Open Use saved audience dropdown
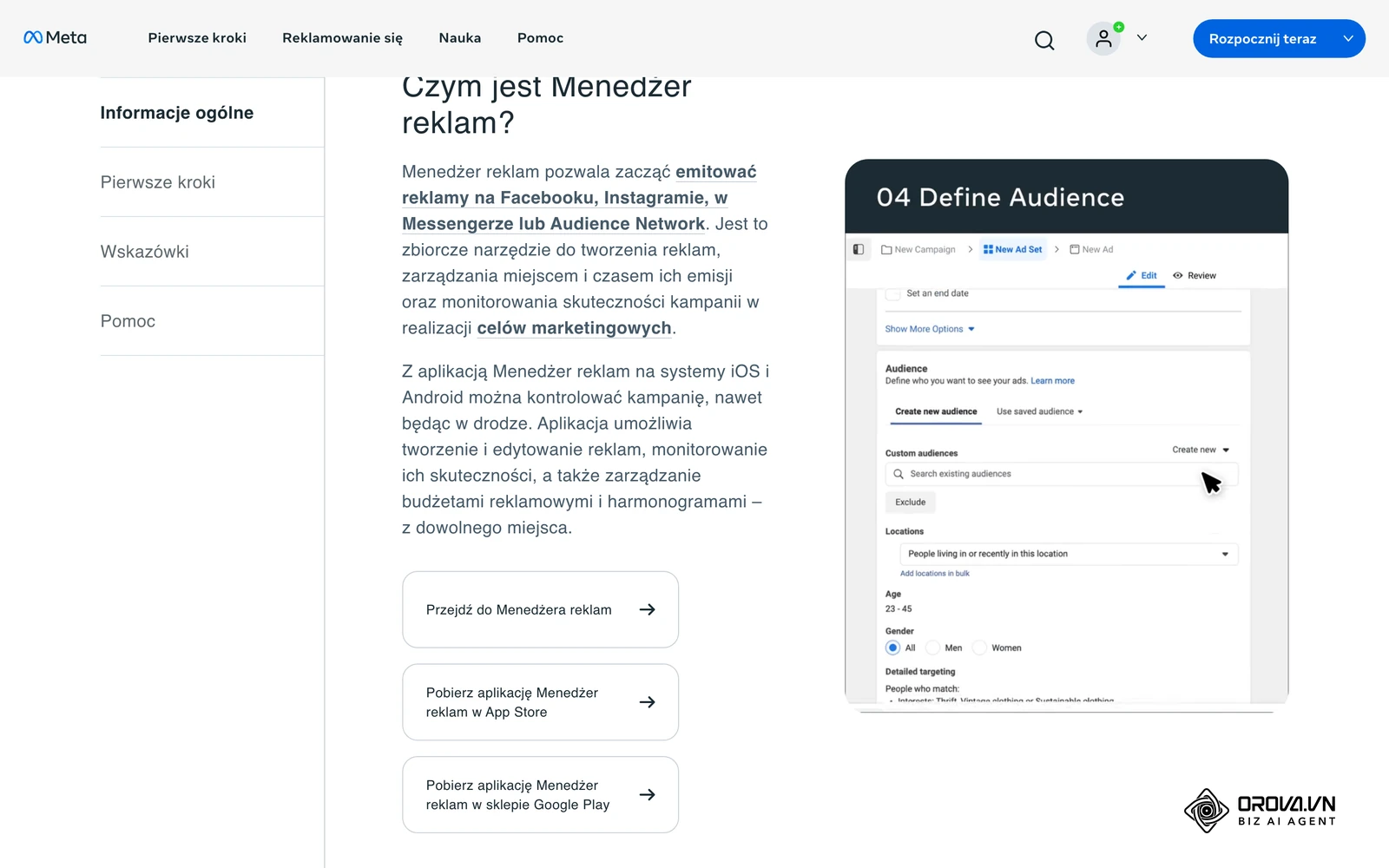This screenshot has height=868, width=1389. pos(1039,411)
